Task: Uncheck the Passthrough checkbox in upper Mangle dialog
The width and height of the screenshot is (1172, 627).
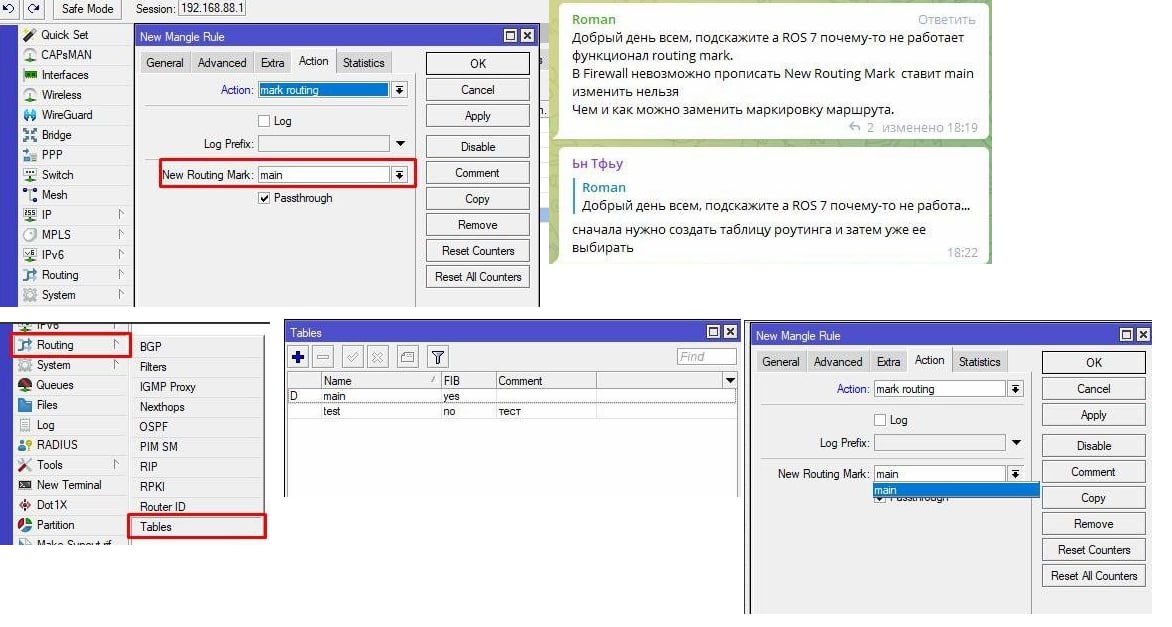Action: (264, 198)
